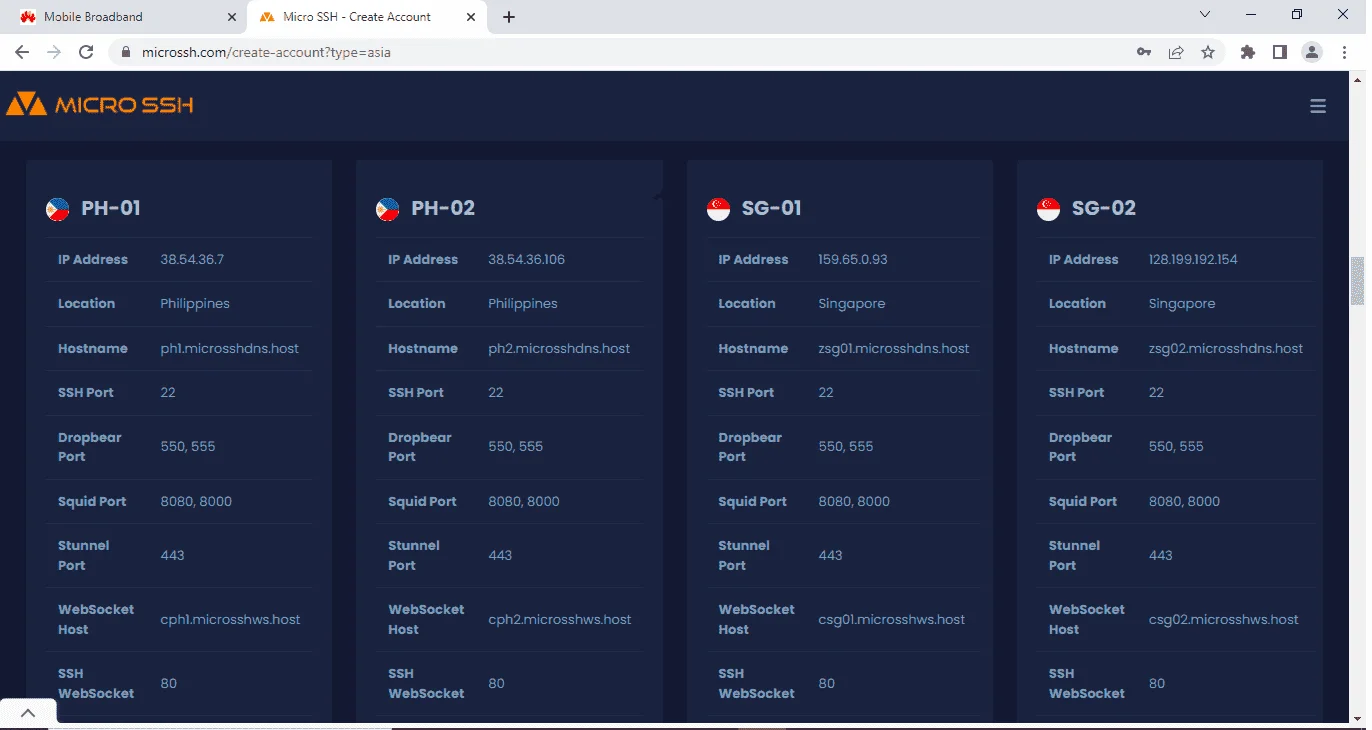Click SG-01 Stunnel Port label
This screenshot has height=730, width=1372.
click(x=744, y=556)
